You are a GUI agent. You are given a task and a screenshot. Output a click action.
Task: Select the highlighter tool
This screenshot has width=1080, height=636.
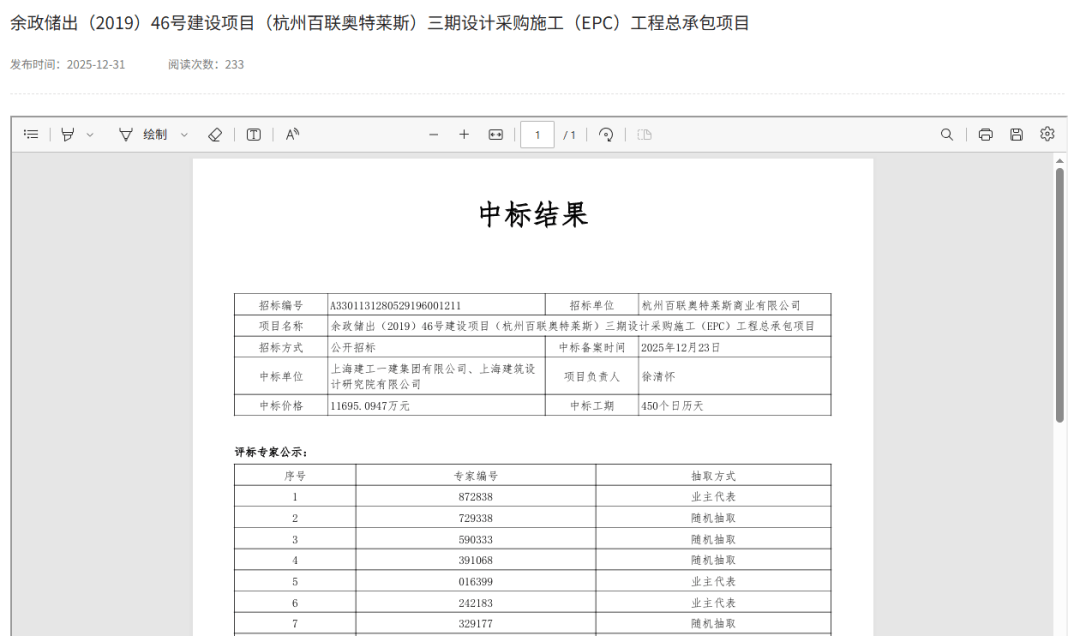click(x=67, y=135)
